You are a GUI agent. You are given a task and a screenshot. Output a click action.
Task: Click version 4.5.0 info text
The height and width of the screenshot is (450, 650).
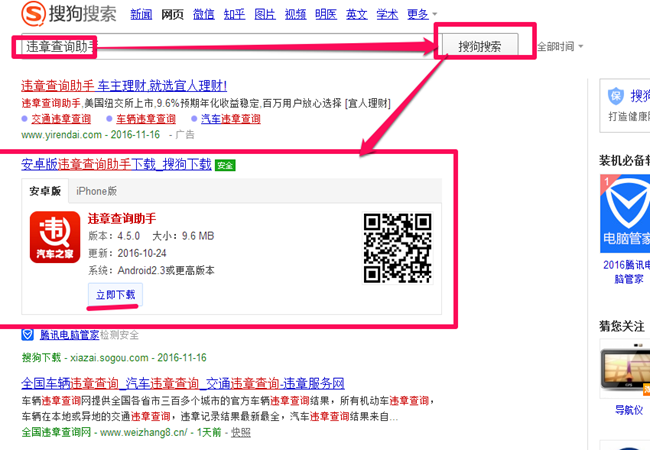(114, 236)
